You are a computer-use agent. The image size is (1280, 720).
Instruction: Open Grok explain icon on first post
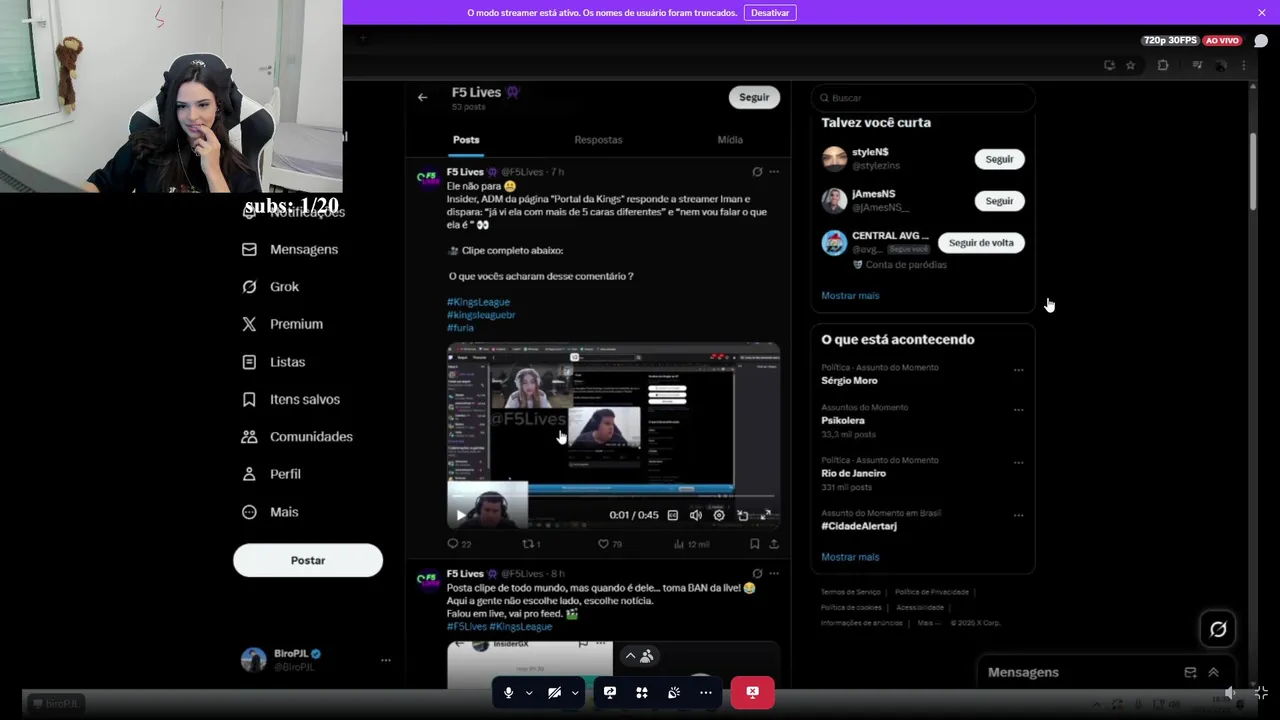pos(757,172)
